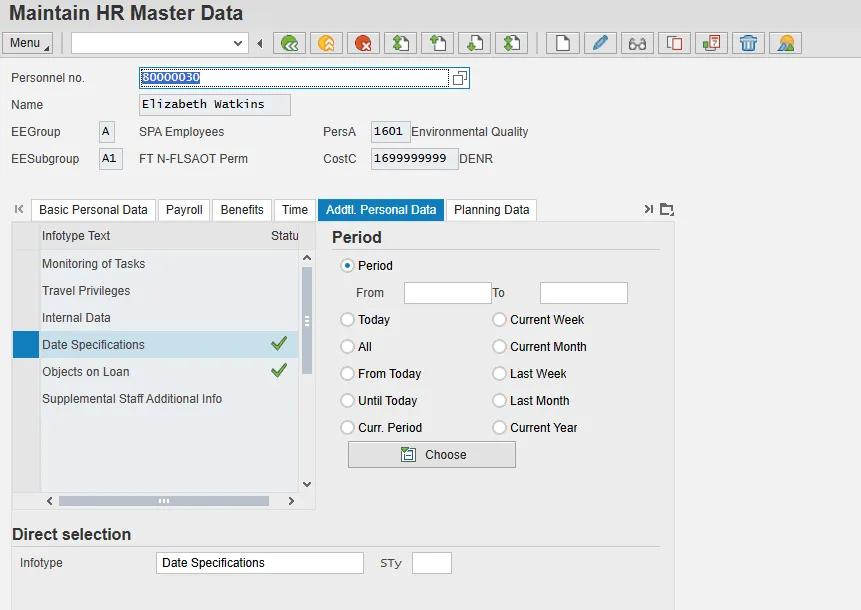This screenshot has height=610, width=861.
Task: Open the tab list expander icon
Action: pyautogui.click(x=667, y=210)
